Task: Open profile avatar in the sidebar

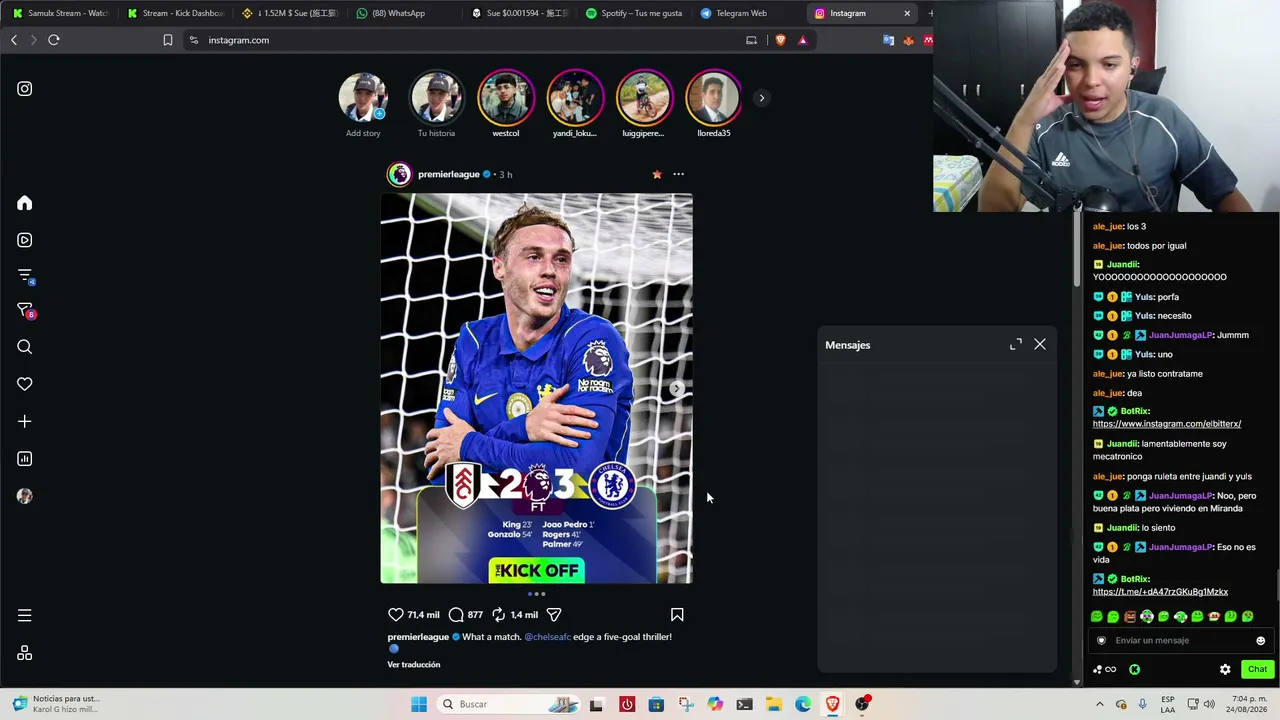Action: pos(25,496)
